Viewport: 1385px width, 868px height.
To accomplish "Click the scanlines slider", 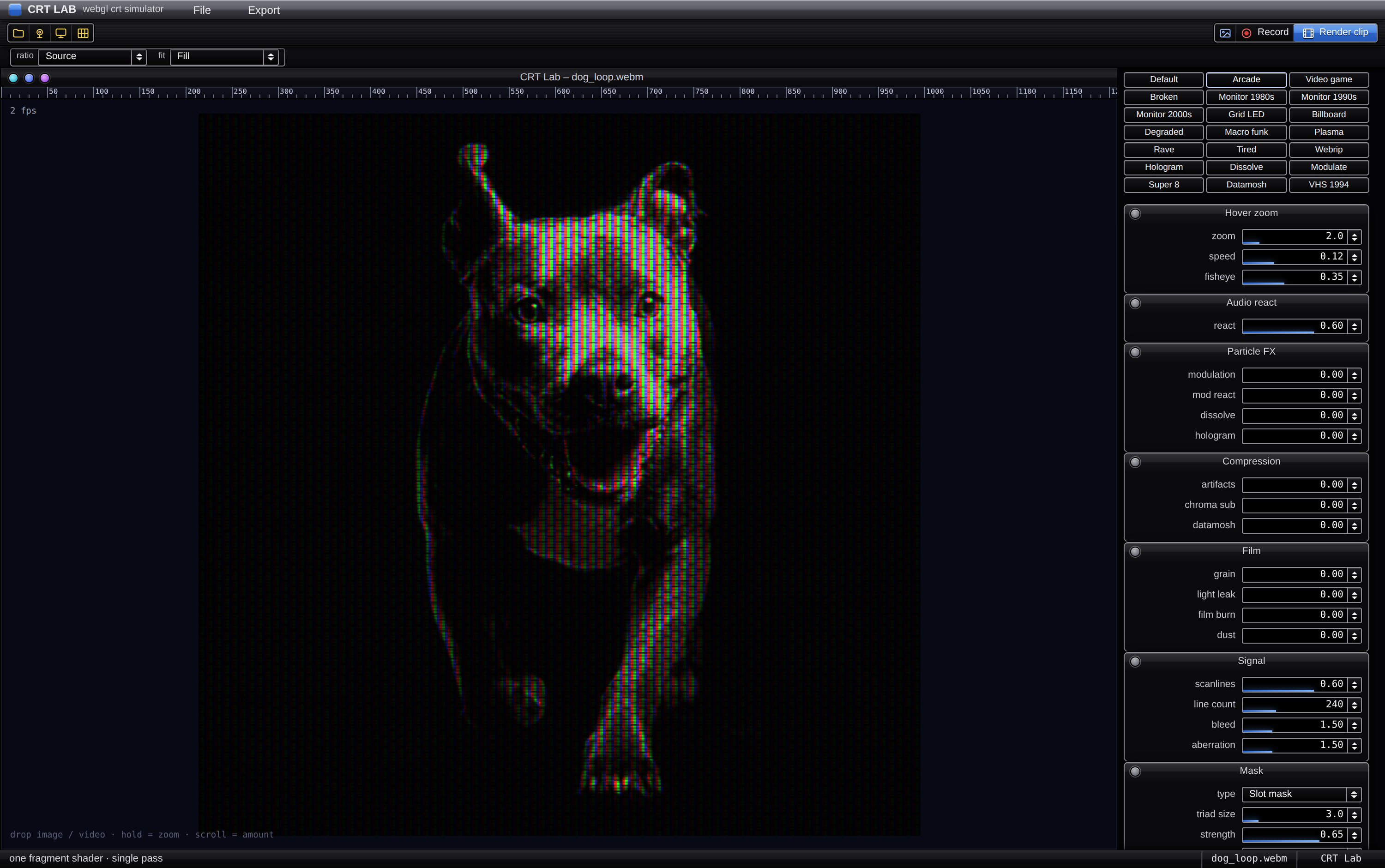I will [x=1295, y=684].
